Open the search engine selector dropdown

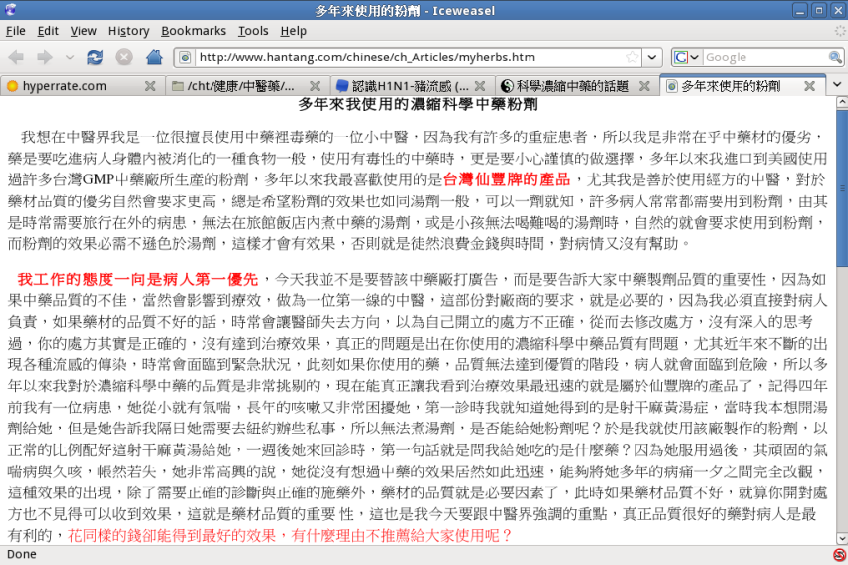(686, 57)
